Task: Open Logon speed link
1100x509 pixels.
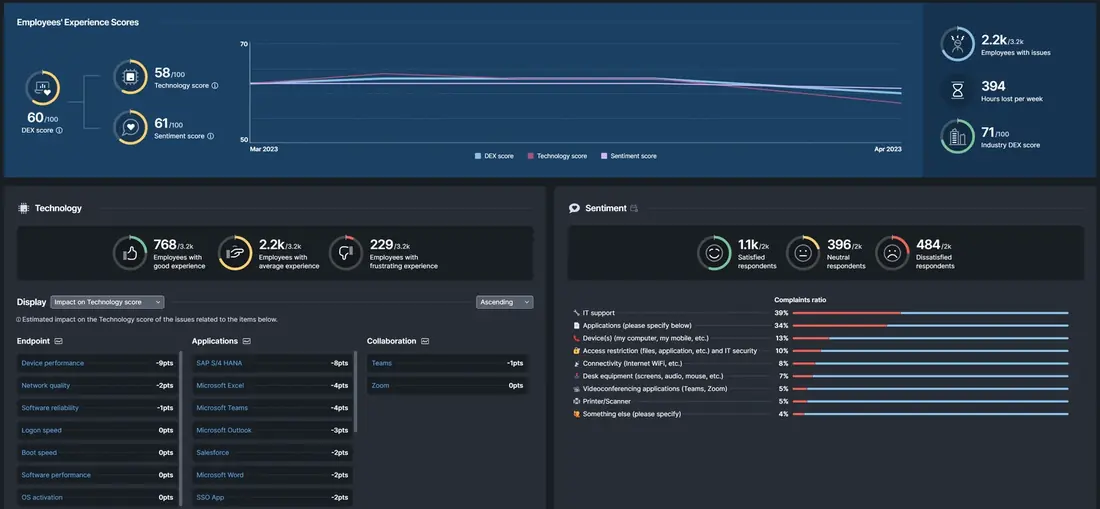Action: click(x=41, y=430)
